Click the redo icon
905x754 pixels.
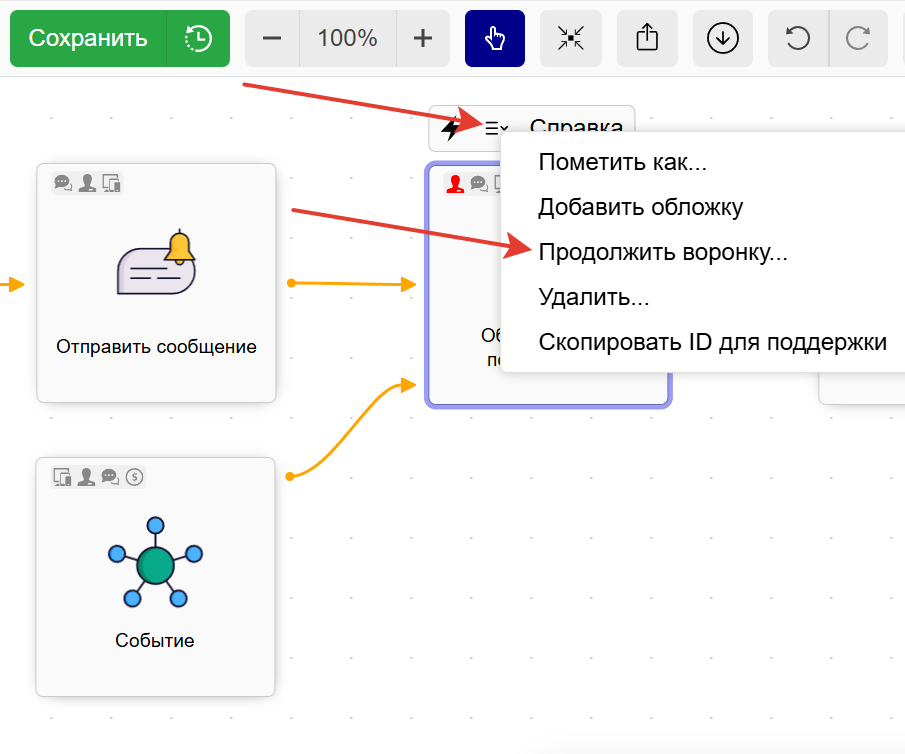click(858, 38)
